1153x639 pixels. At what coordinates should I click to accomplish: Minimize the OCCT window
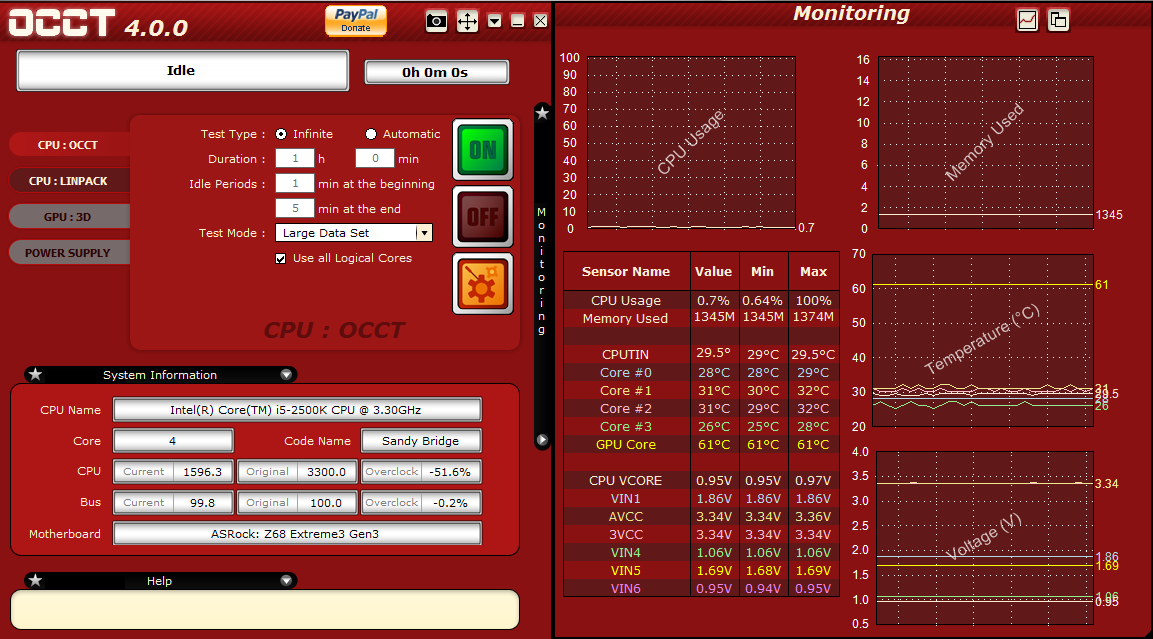518,21
